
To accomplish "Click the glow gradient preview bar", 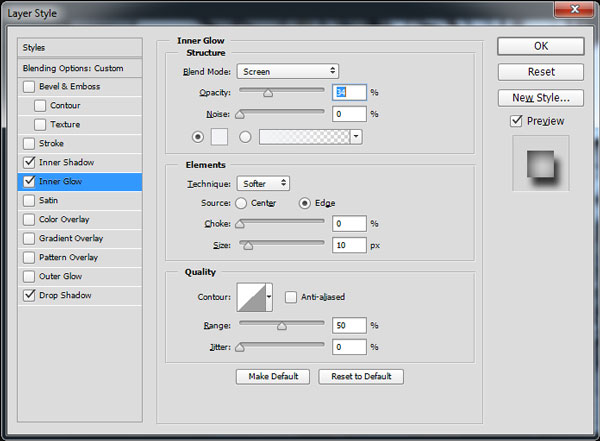I will pyautogui.click(x=305, y=137).
